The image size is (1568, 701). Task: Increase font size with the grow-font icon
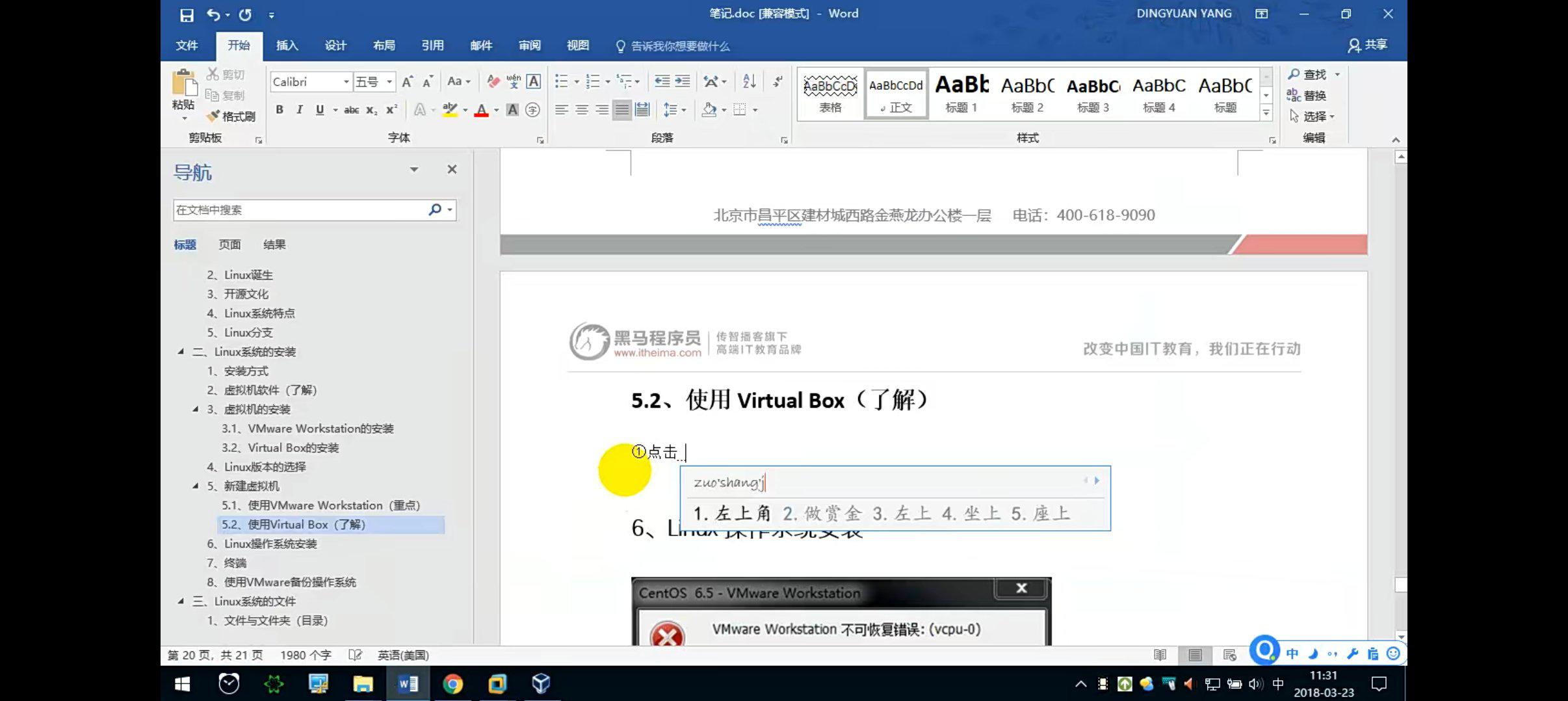tap(408, 82)
